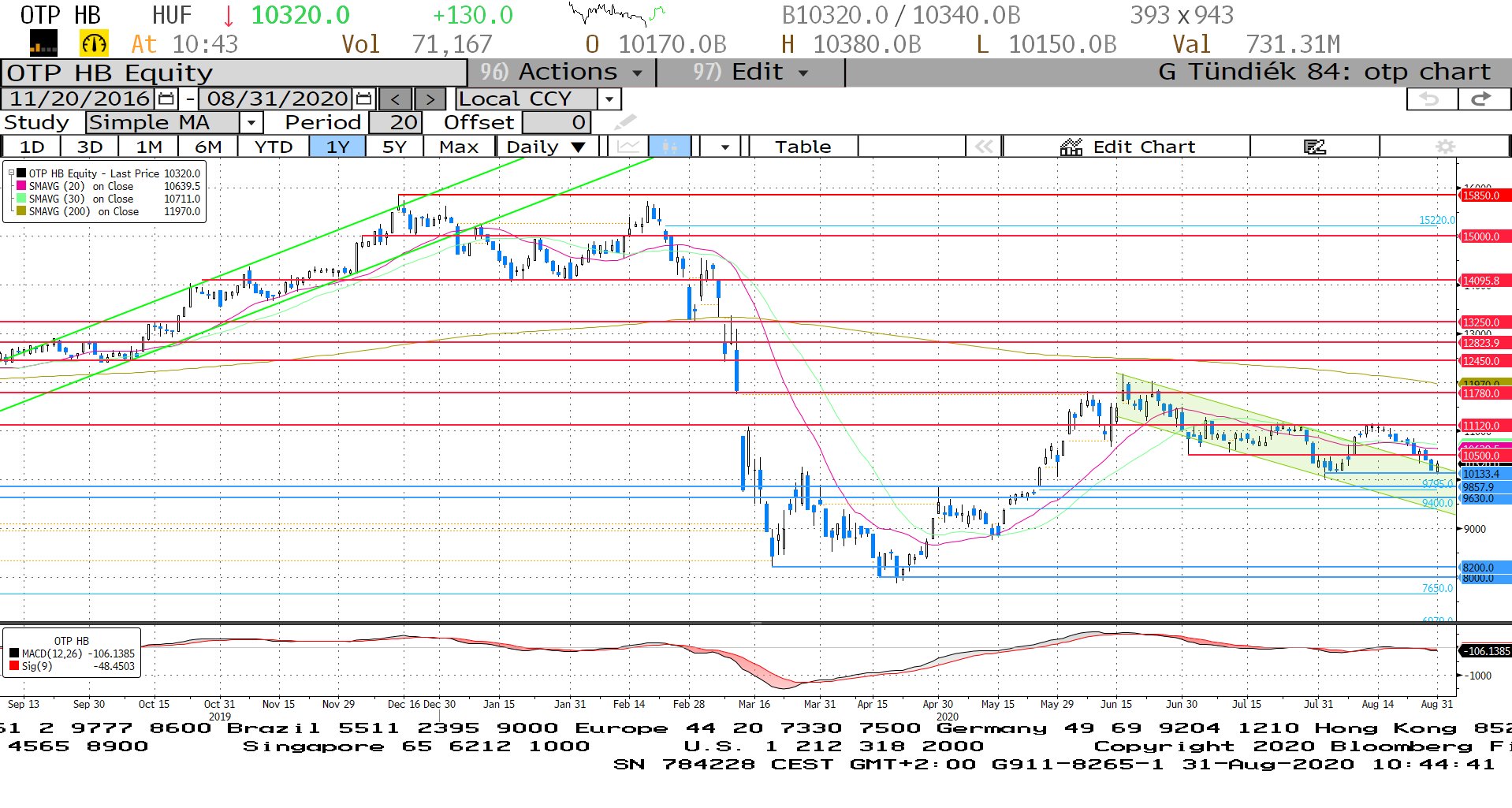
Task: Click the 15000.0 price level label
Action: [x=1485, y=236]
